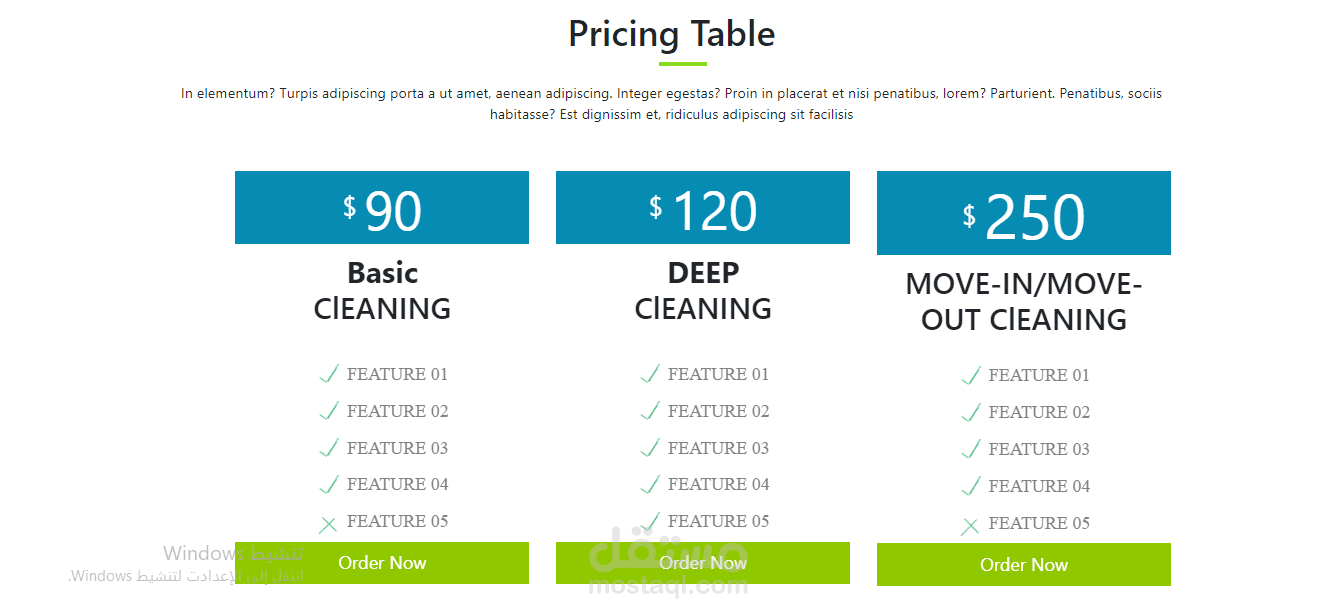Click the dollar sign in the 90 price header
Screen dimensions: 1337x611
pyautogui.click(x=349, y=207)
